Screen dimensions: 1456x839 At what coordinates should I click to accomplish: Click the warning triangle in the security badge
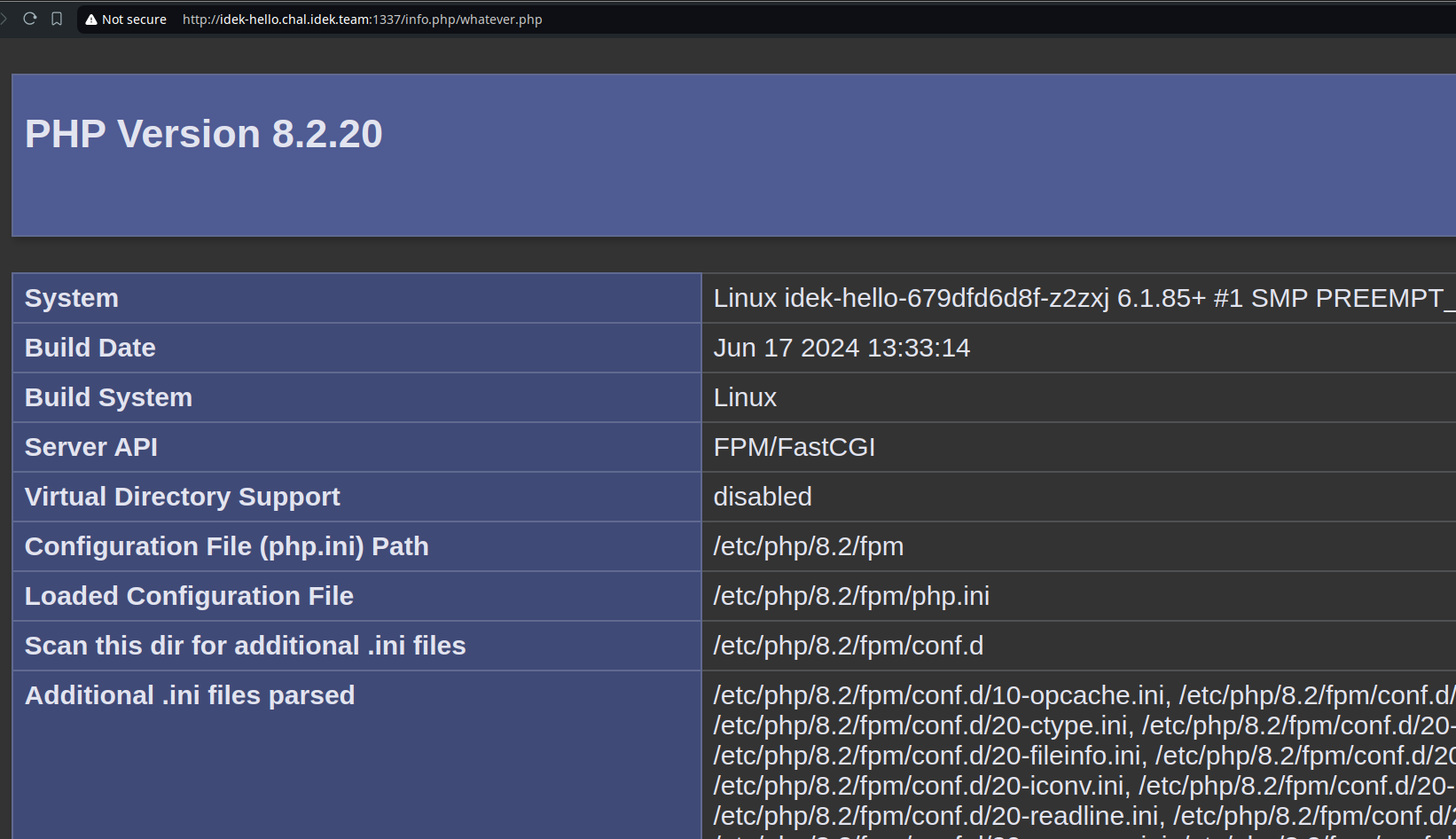point(90,19)
